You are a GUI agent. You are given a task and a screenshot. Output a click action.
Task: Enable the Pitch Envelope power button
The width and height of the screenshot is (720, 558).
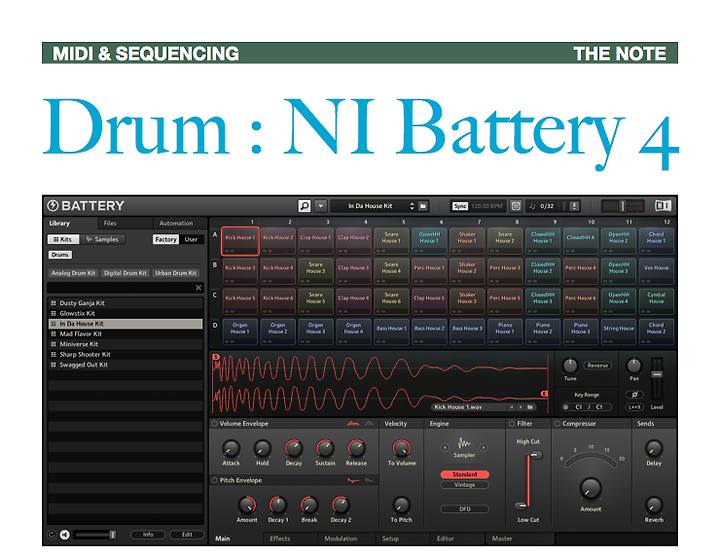[214, 480]
